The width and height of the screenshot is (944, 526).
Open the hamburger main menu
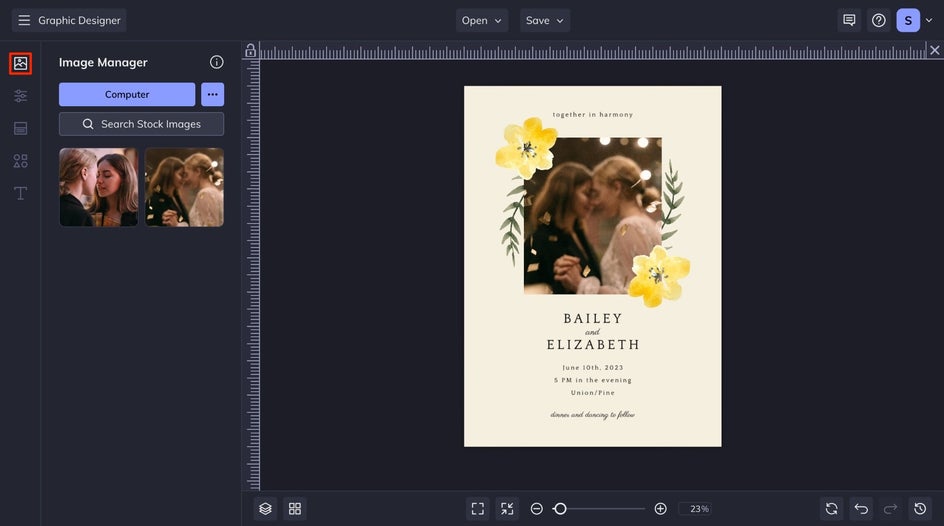tap(24, 20)
